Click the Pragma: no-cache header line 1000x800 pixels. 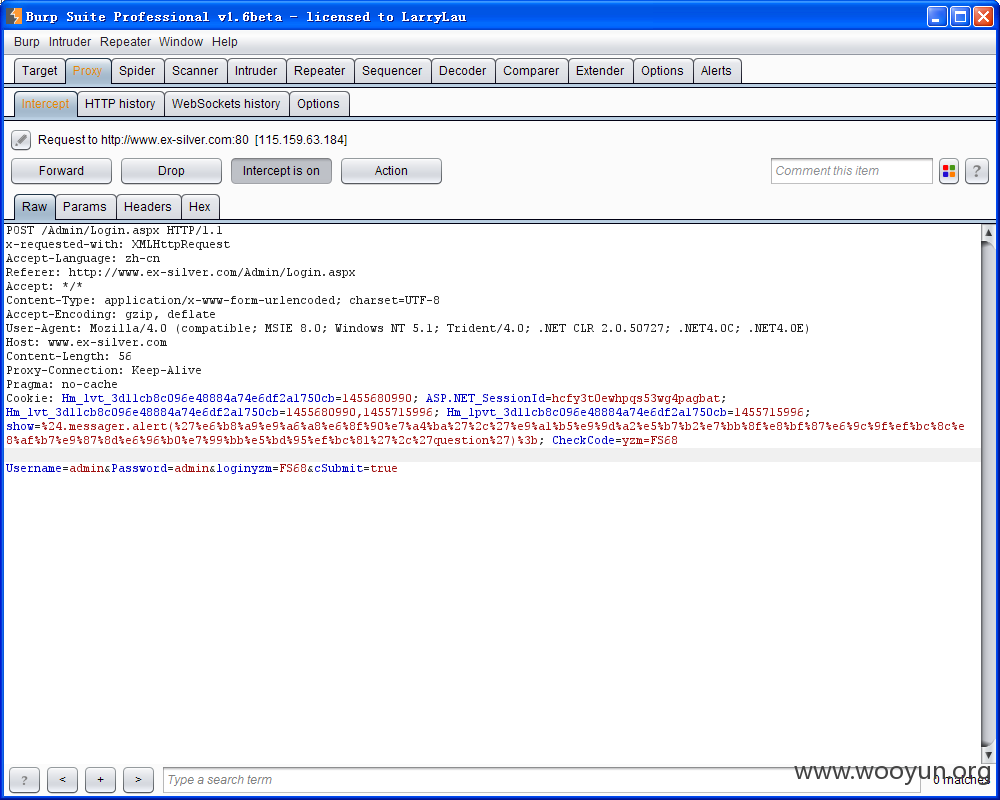tap(62, 385)
